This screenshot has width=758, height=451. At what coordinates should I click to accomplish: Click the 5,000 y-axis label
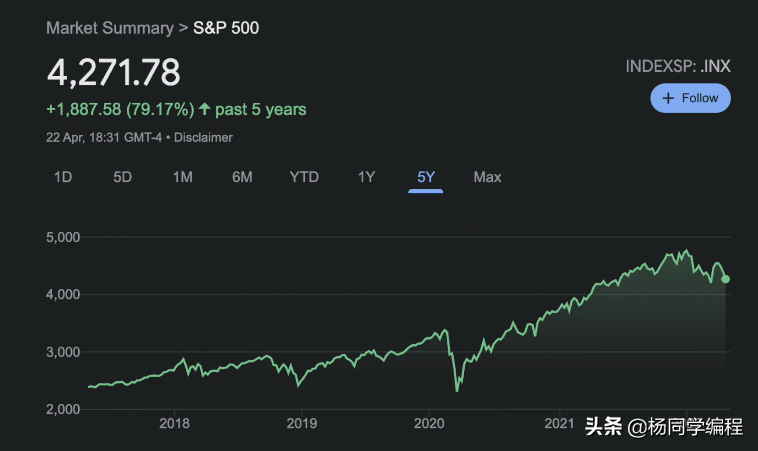(x=64, y=237)
